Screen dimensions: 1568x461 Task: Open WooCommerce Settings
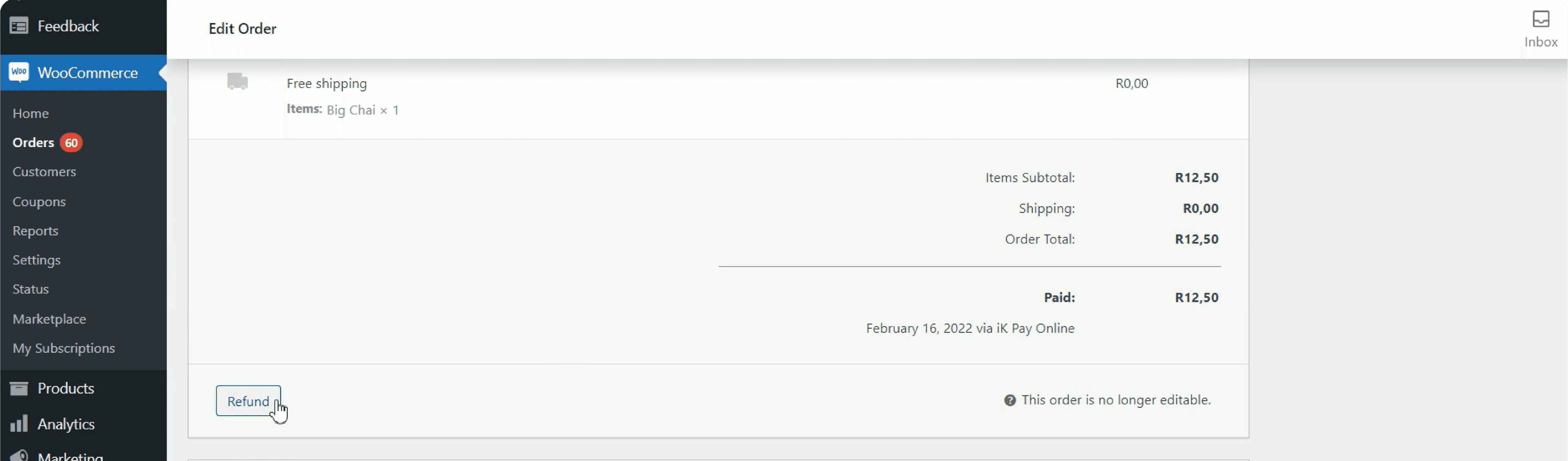[36, 260]
